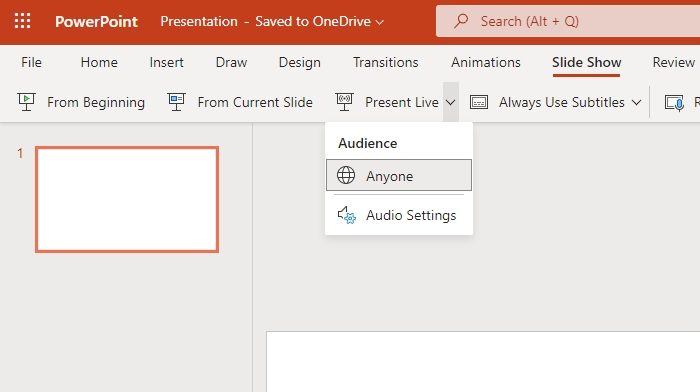Switch to the Home tab
Viewport: 700px width, 392px height.
click(x=99, y=62)
